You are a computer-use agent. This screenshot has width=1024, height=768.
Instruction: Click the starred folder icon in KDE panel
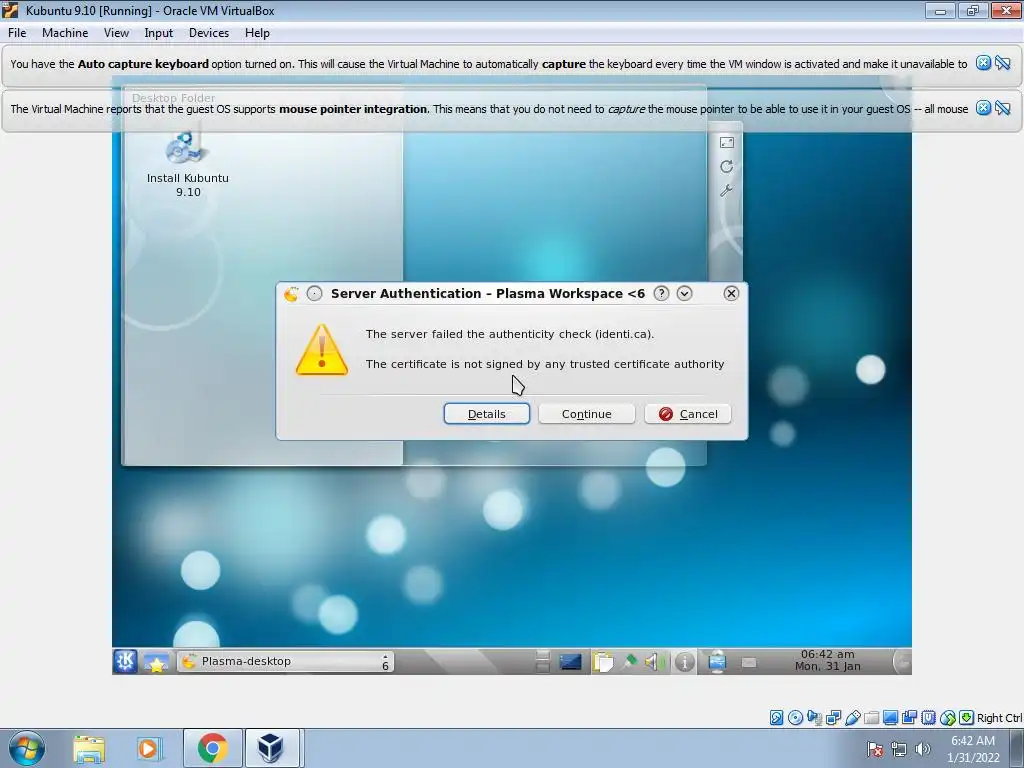(x=156, y=662)
